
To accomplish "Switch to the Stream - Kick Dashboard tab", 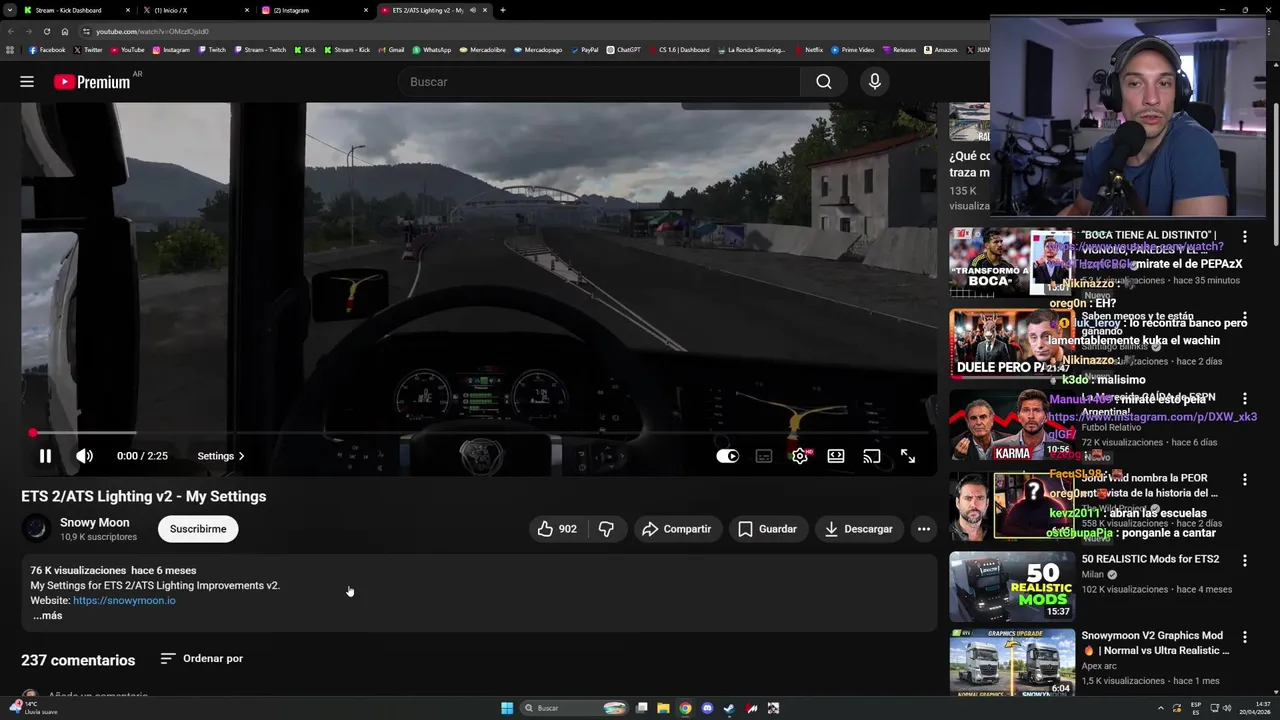I will pyautogui.click(x=77, y=10).
